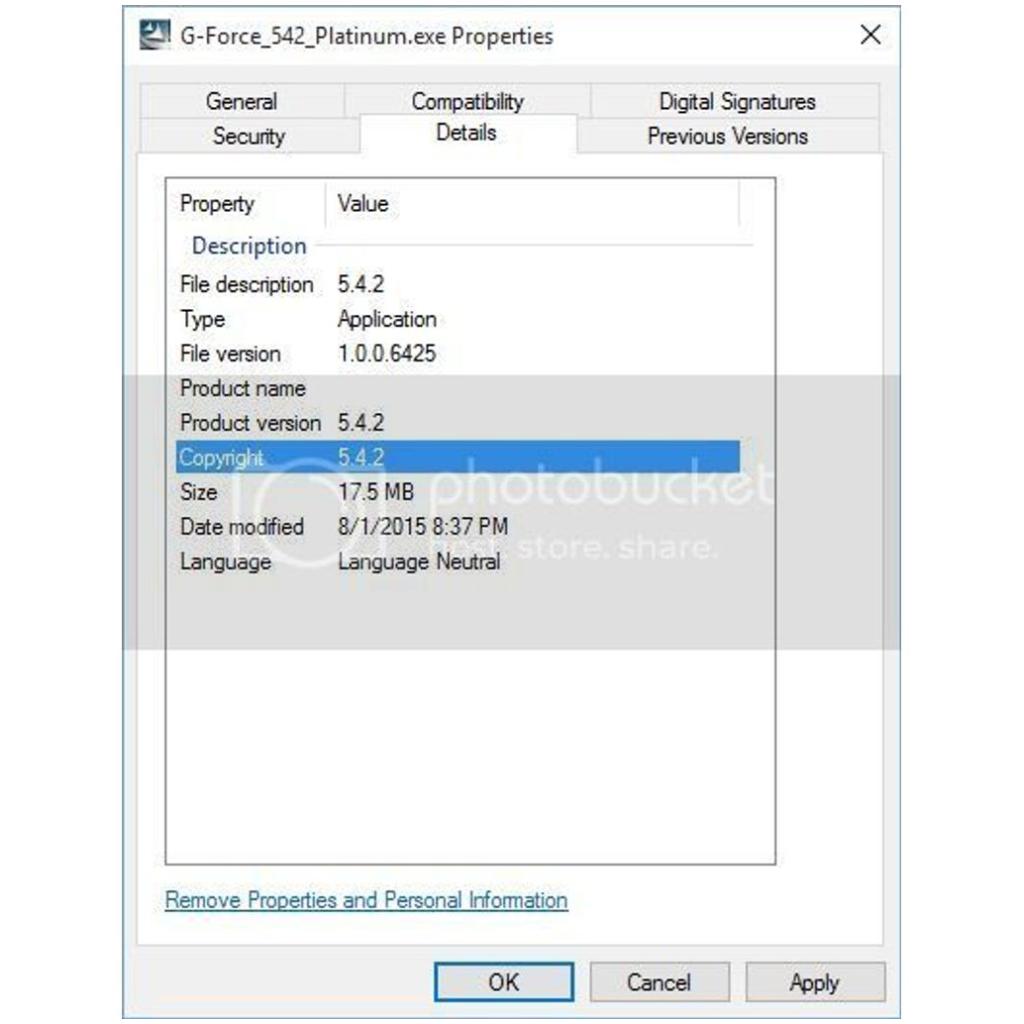This screenshot has width=1024, height=1024.
Task: Select the File description row label
Action: point(247,285)
